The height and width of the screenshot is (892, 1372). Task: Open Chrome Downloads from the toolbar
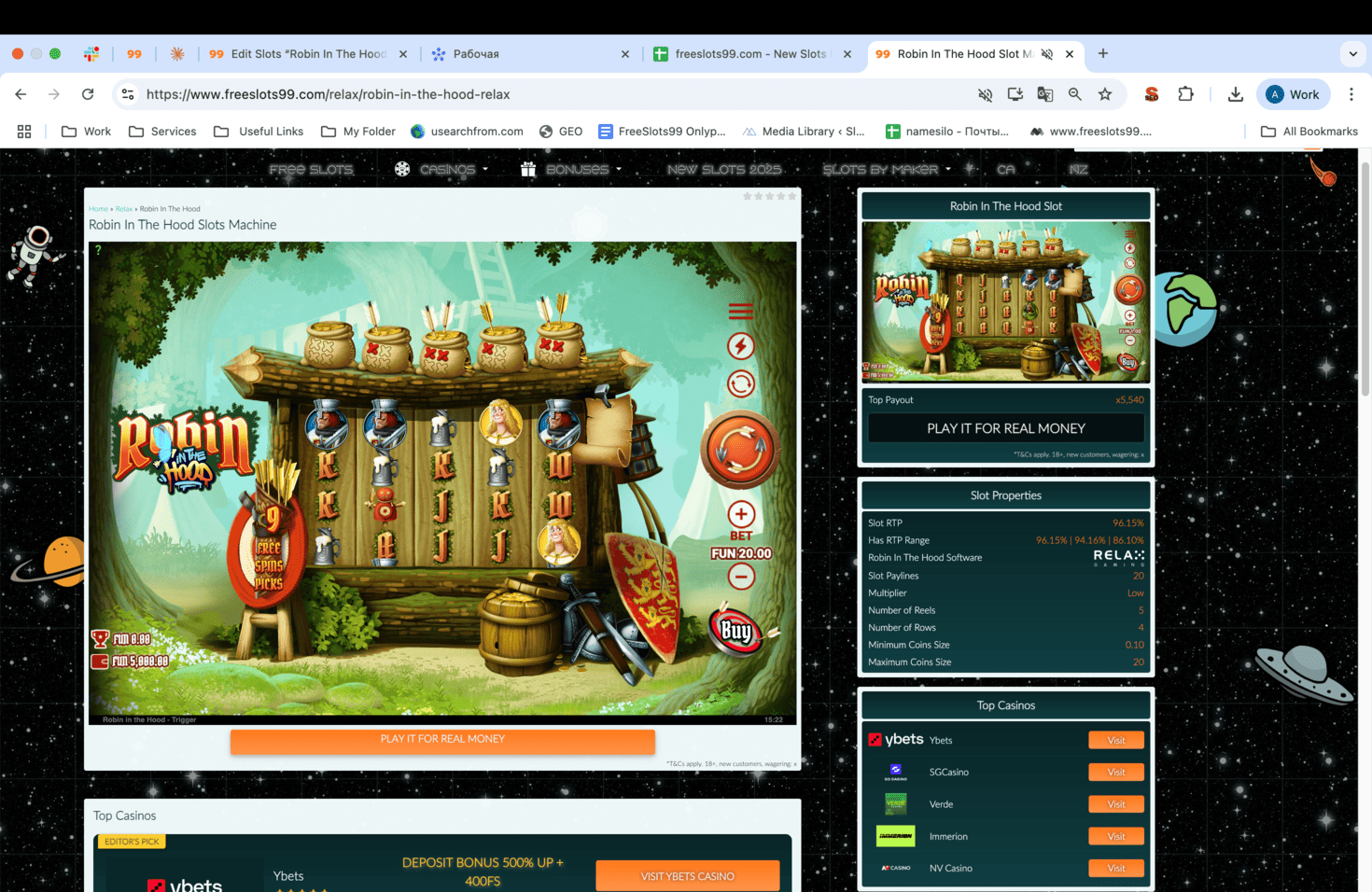(x=1234, y=94)
